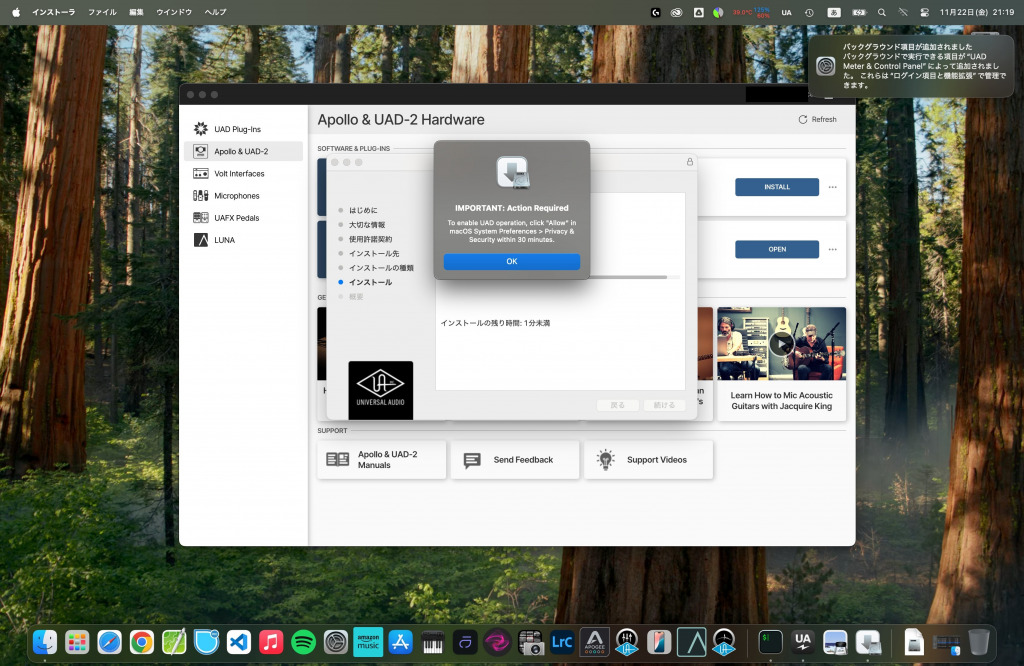Click the UA menu bar icon
Viewport: 1024px width, 666px height.
786,12
